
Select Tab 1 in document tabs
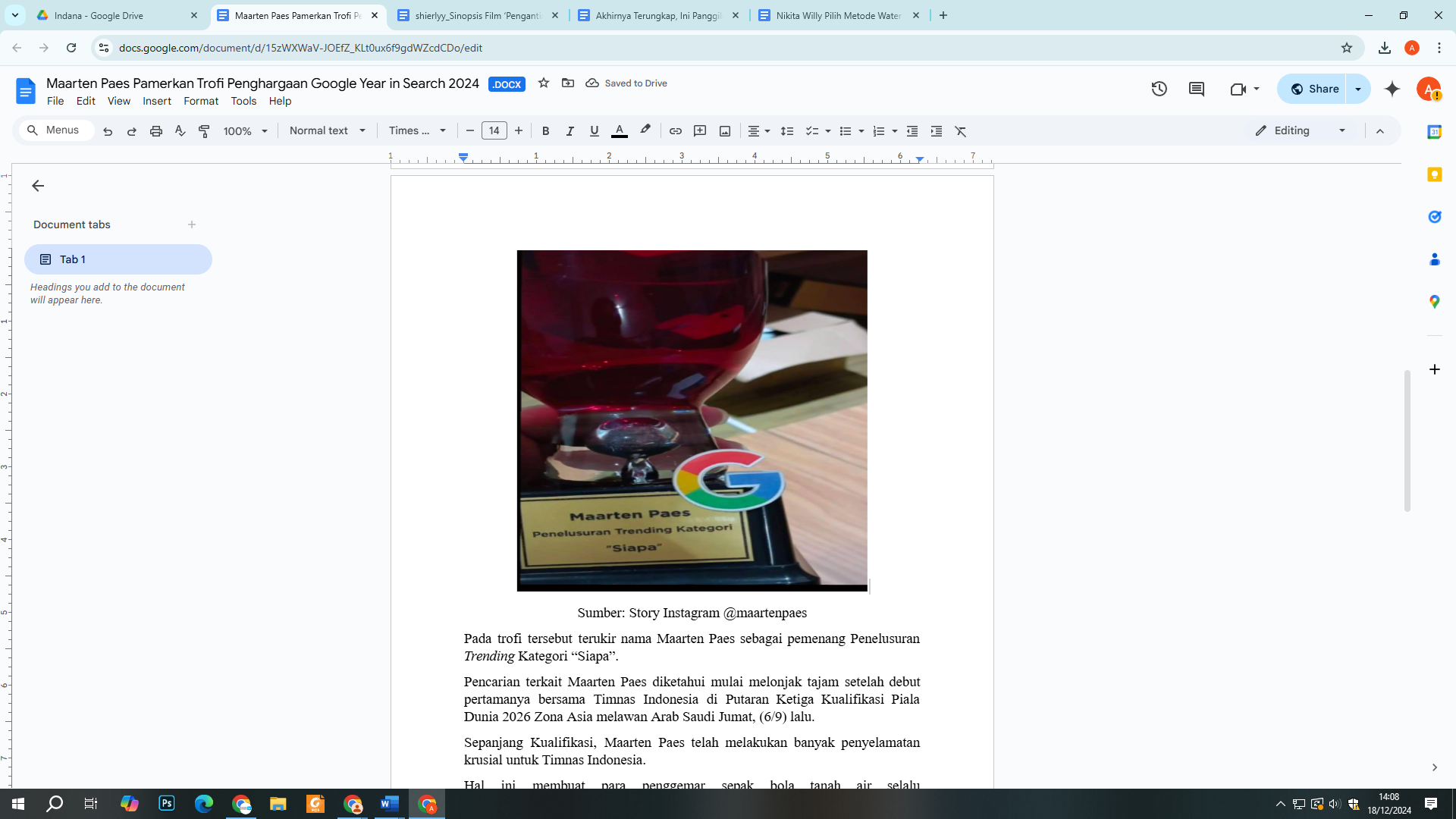(x=118, y=259)
